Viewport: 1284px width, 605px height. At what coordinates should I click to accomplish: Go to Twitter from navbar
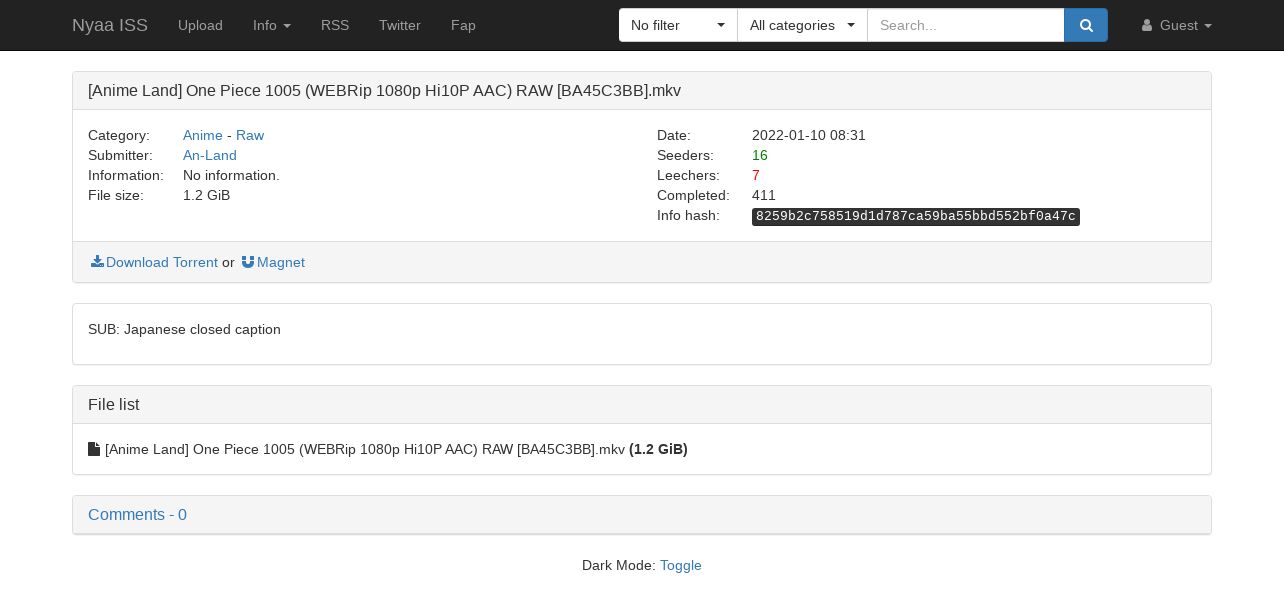tap(400, 25)
